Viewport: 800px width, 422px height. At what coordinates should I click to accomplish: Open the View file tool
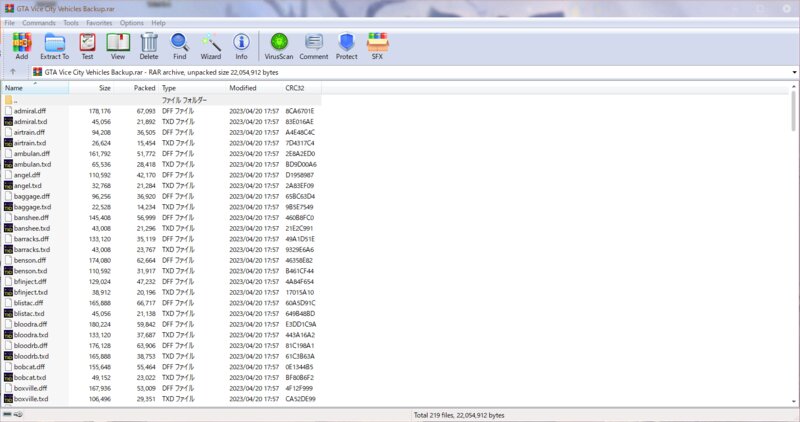(118, 46)
